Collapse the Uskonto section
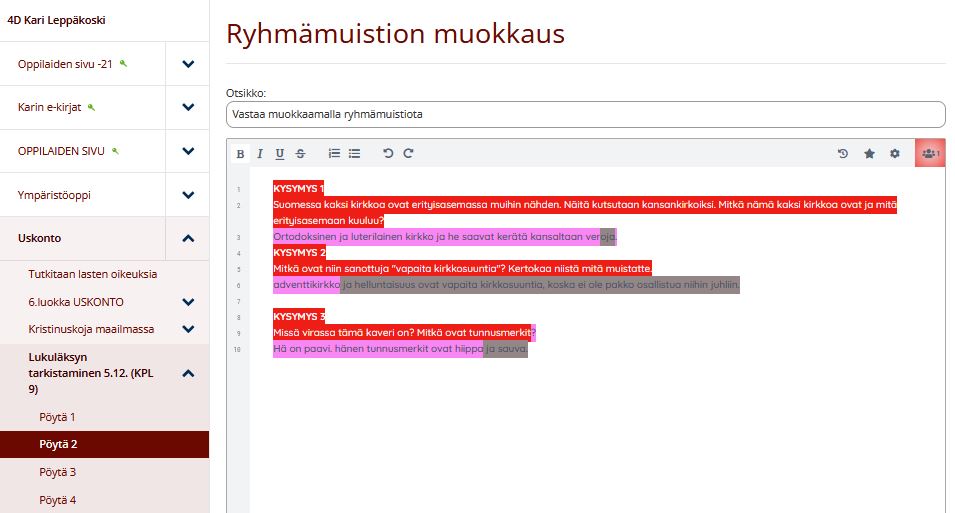The height and width of the screenshot is (513, 955). tap(188, 239)
